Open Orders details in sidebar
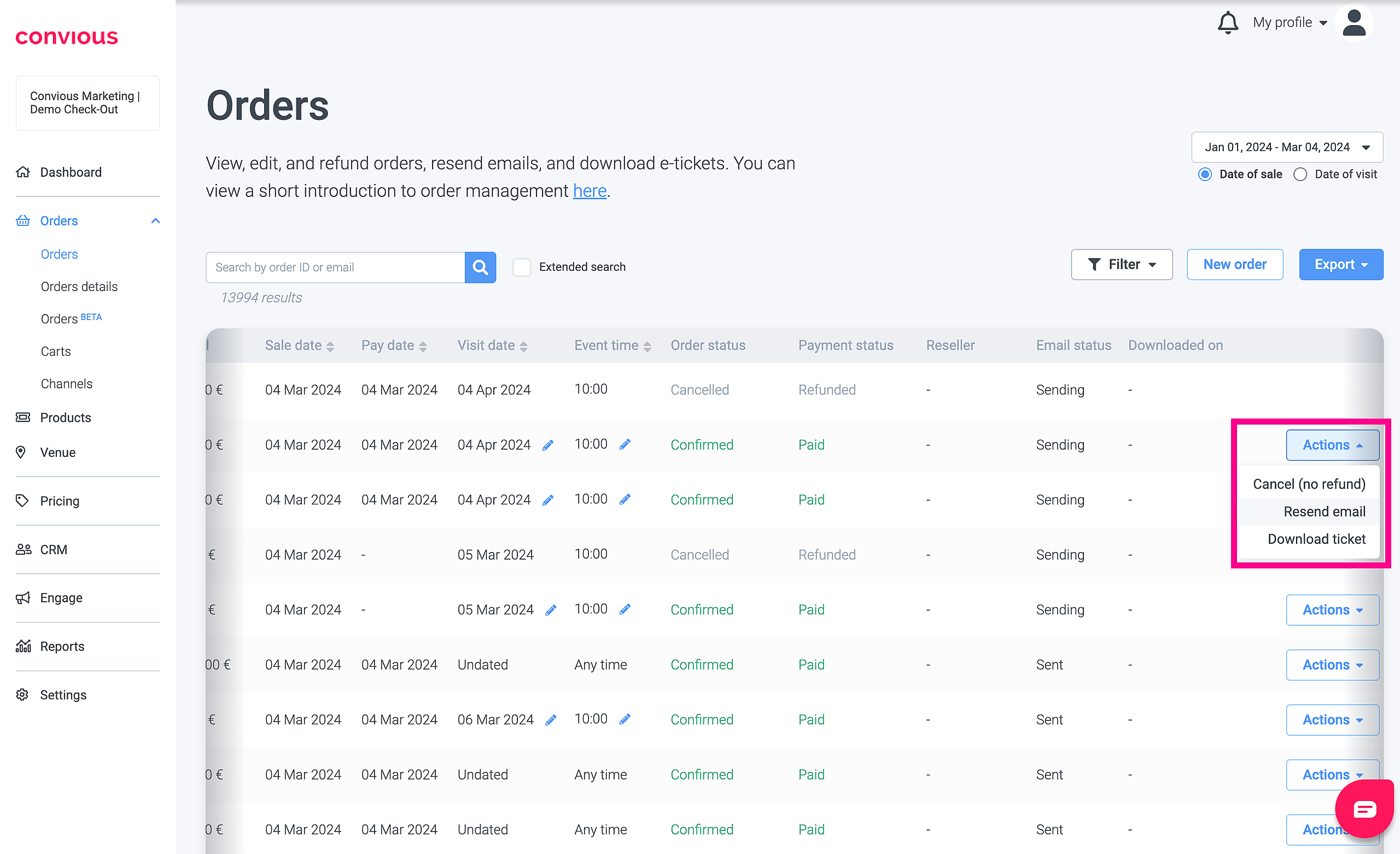The width and height of the screenshot is (1400, 854). 79,287
